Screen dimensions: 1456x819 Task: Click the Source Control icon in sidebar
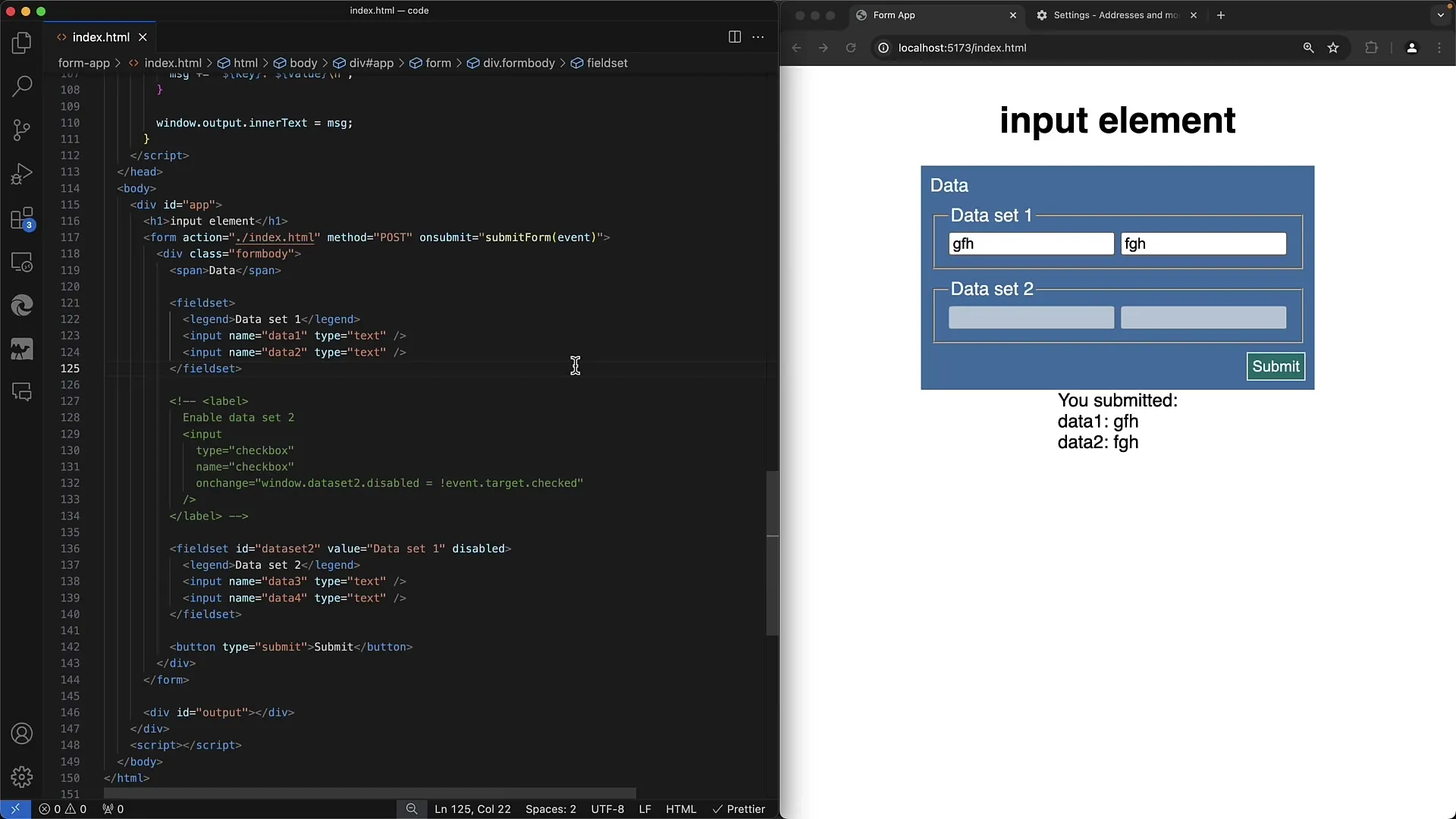tap(22, 130)
